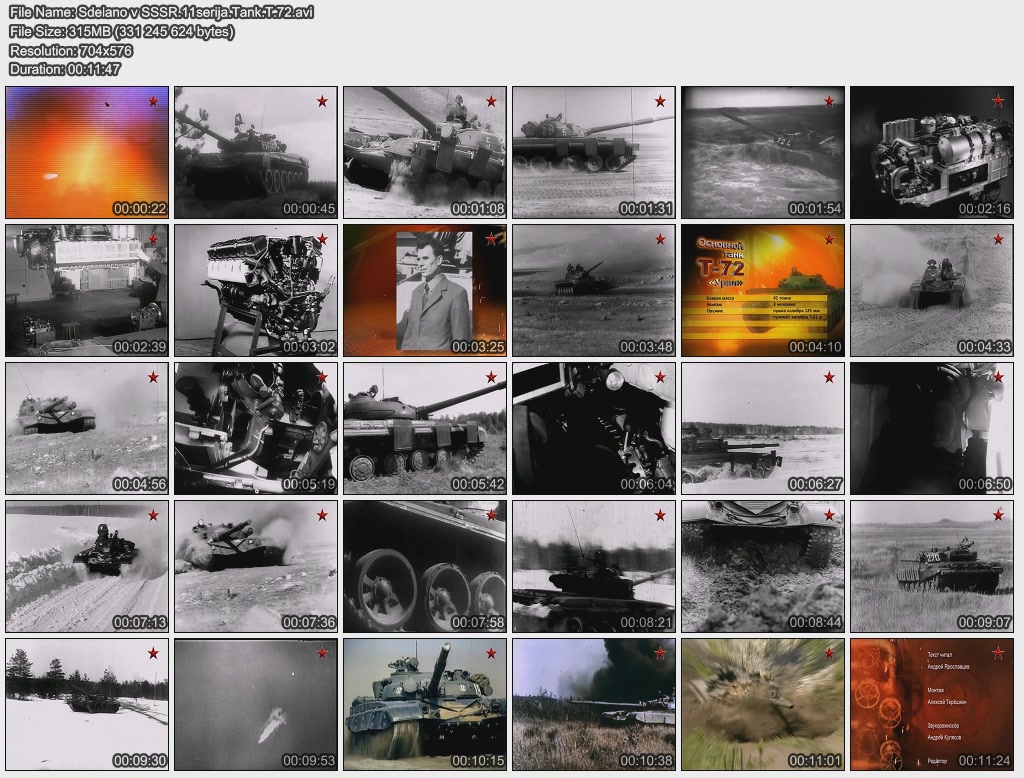Open the 00:10:38 black smoke thumbnail
This screenshot has height=778, width=1024.
point(593,704)
